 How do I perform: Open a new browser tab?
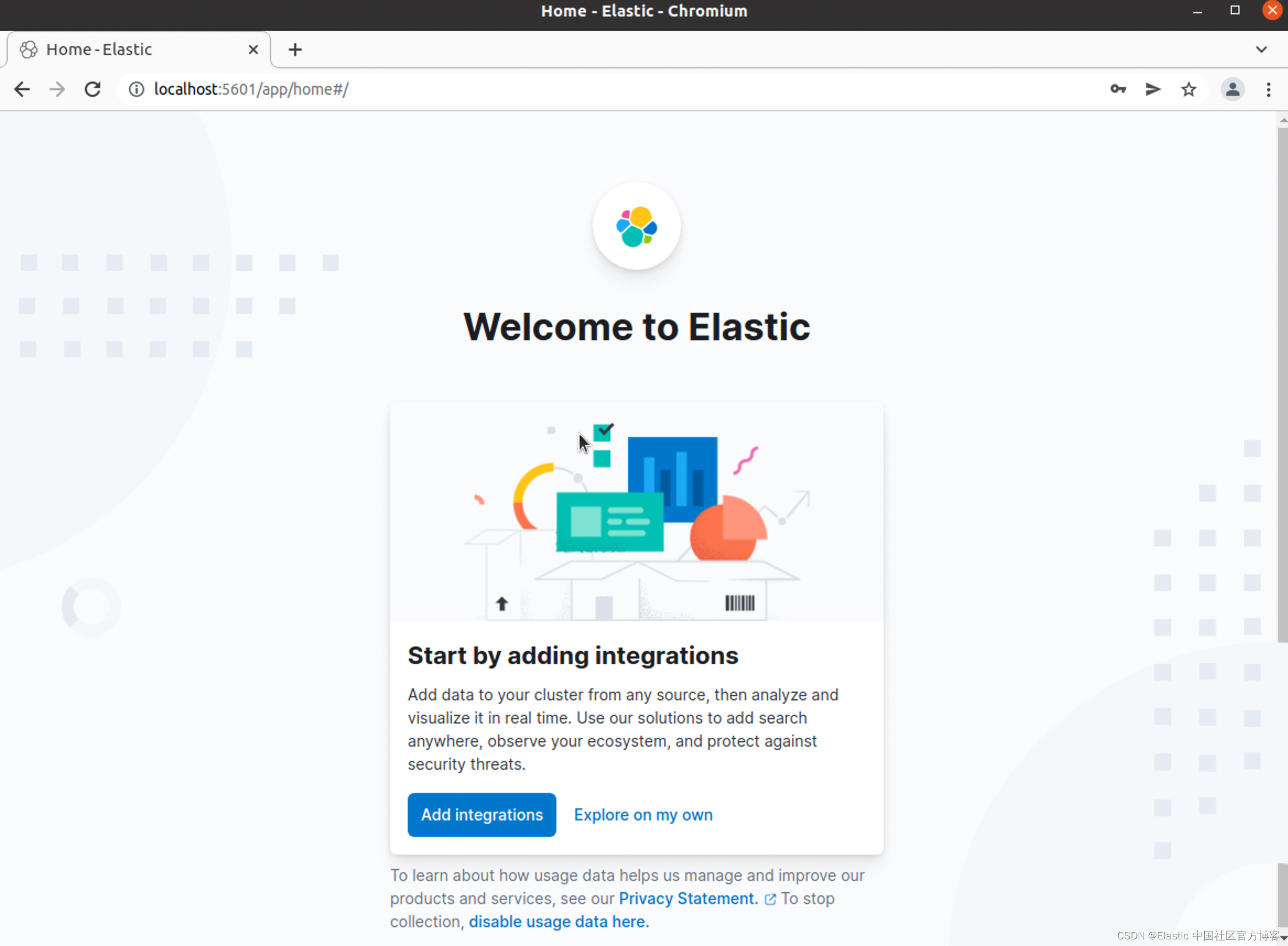click(295, 50)
